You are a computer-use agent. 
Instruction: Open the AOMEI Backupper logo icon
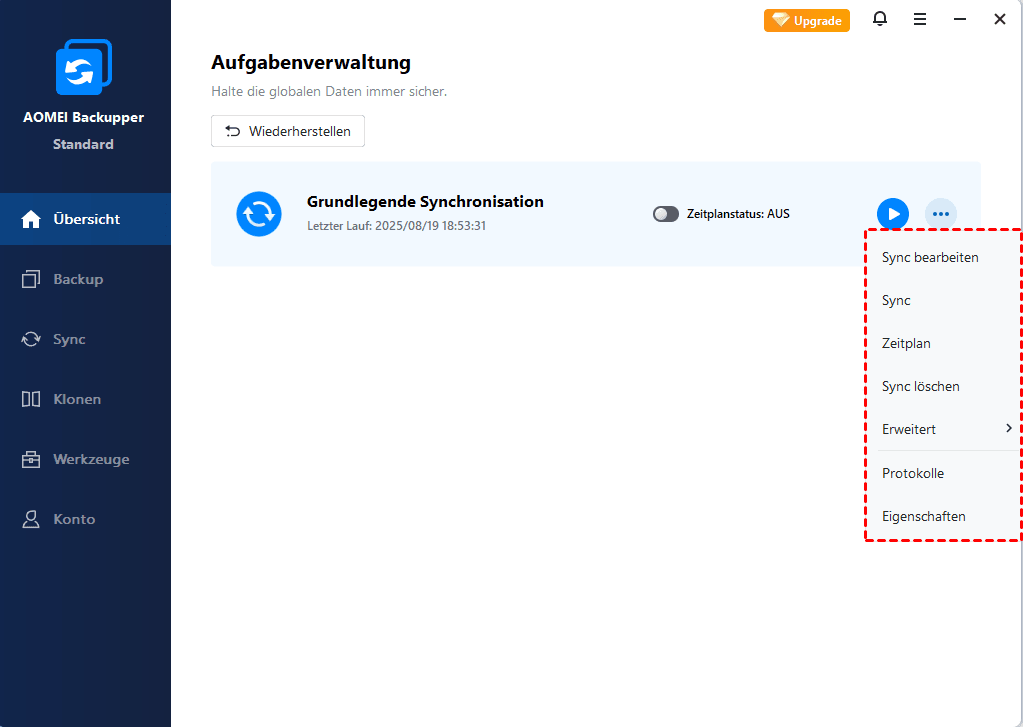pos(84,67)
